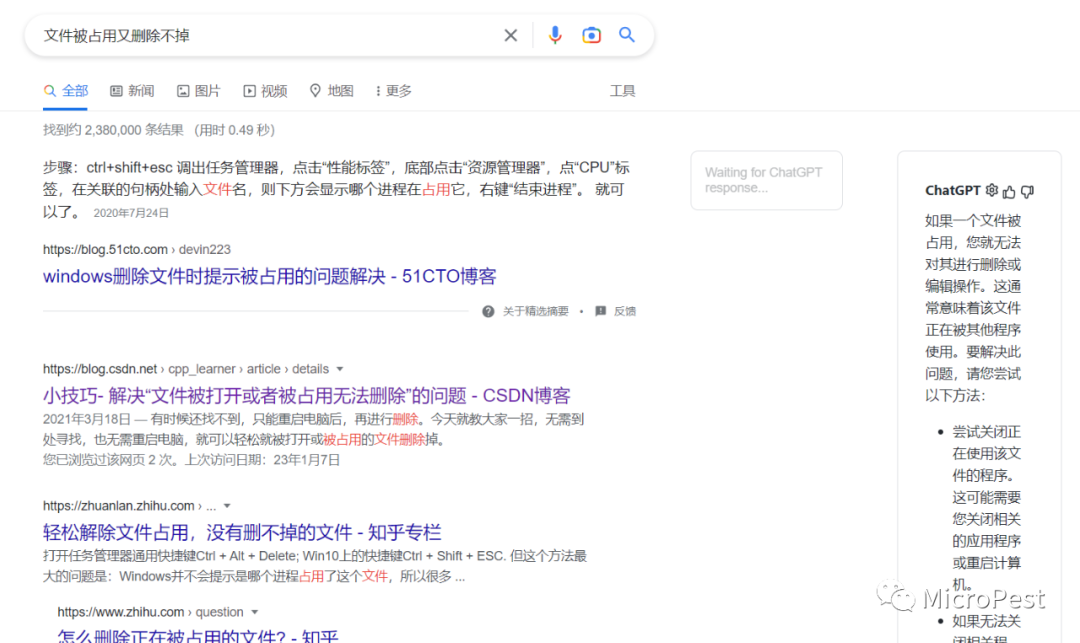
Task: Click the blog.51cto.com URL breadcrumb
Action: [136, 249]
